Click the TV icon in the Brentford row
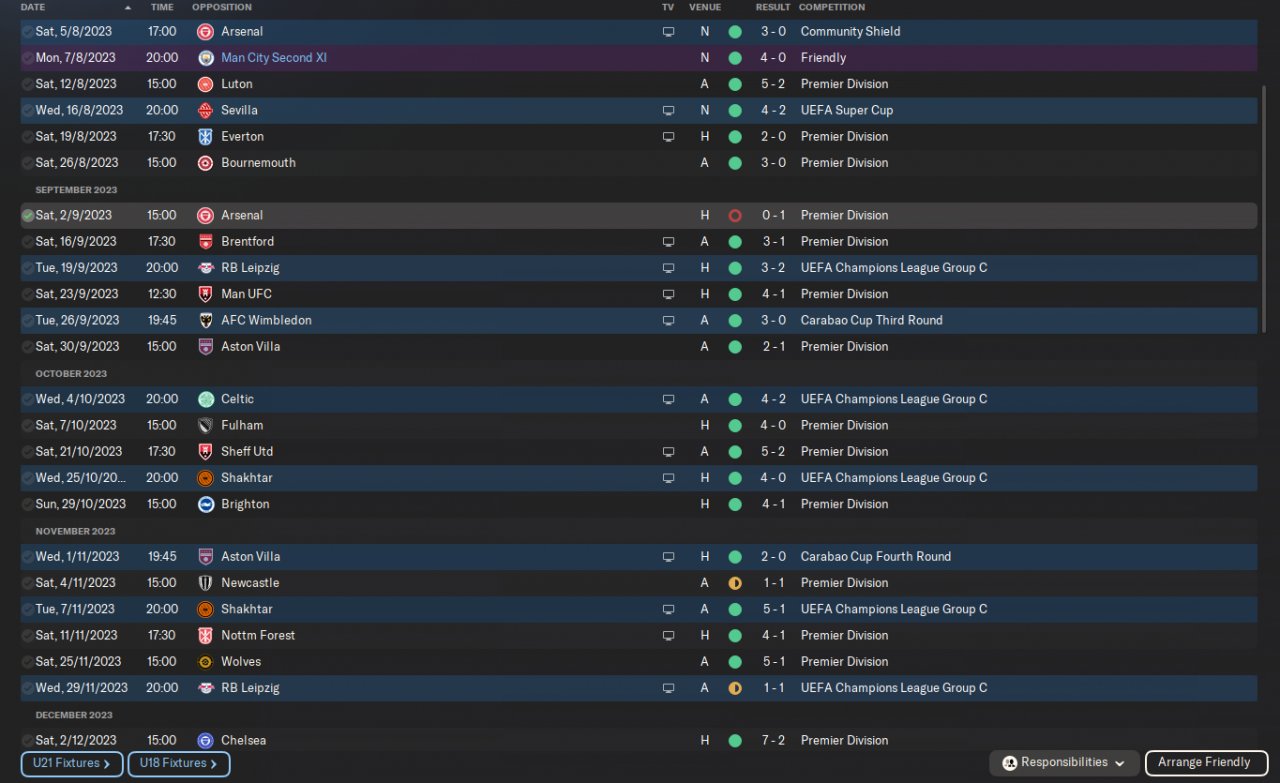This screenshot has width=1280, height=783. (668, 242)
